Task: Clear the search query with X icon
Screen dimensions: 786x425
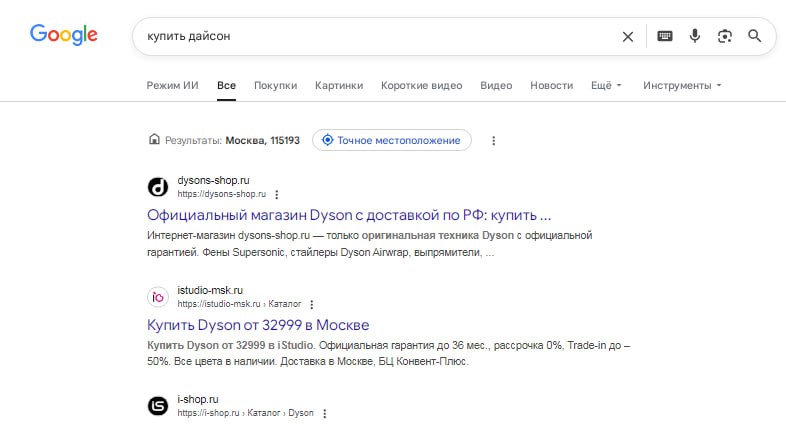Action: (x=628, y=36)
